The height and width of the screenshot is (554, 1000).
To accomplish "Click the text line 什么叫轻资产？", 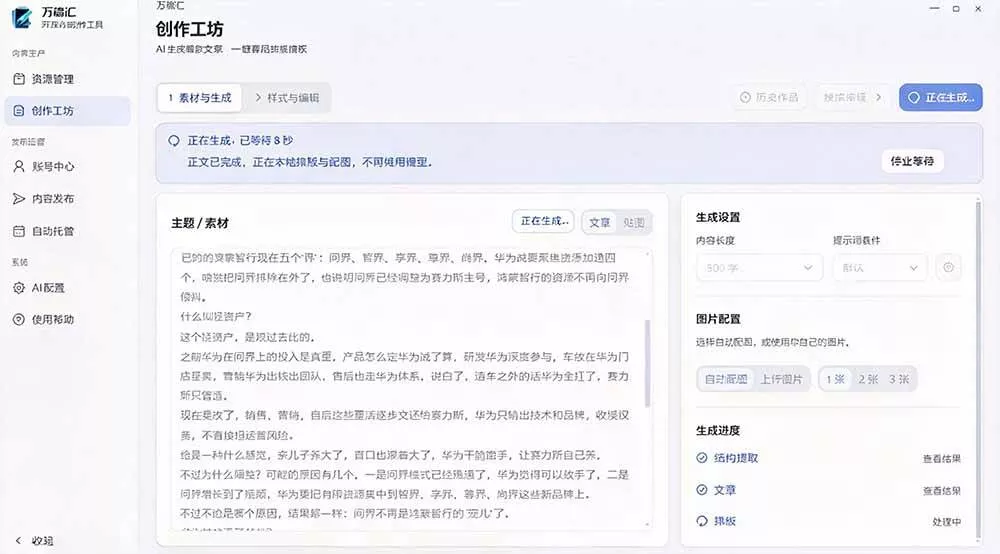I will pos(216,317).
